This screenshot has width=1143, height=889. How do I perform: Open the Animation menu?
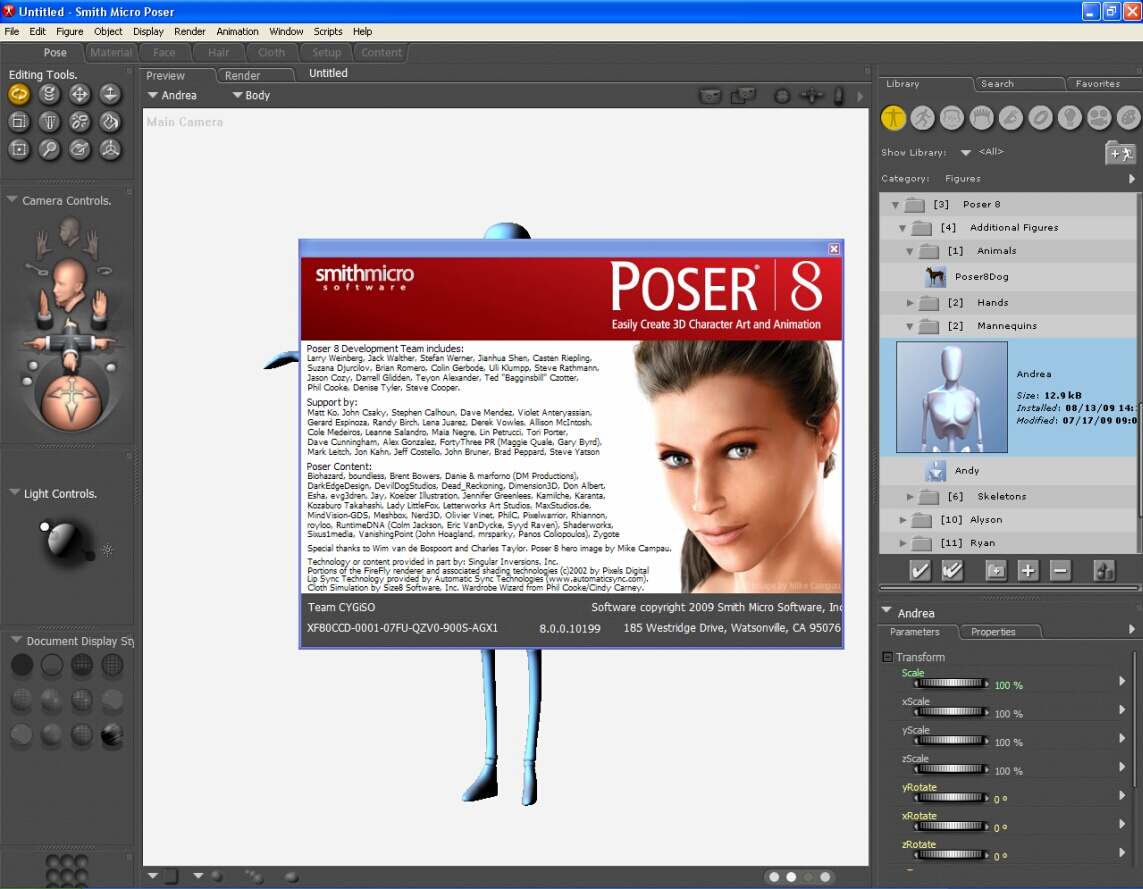point(237,31)
